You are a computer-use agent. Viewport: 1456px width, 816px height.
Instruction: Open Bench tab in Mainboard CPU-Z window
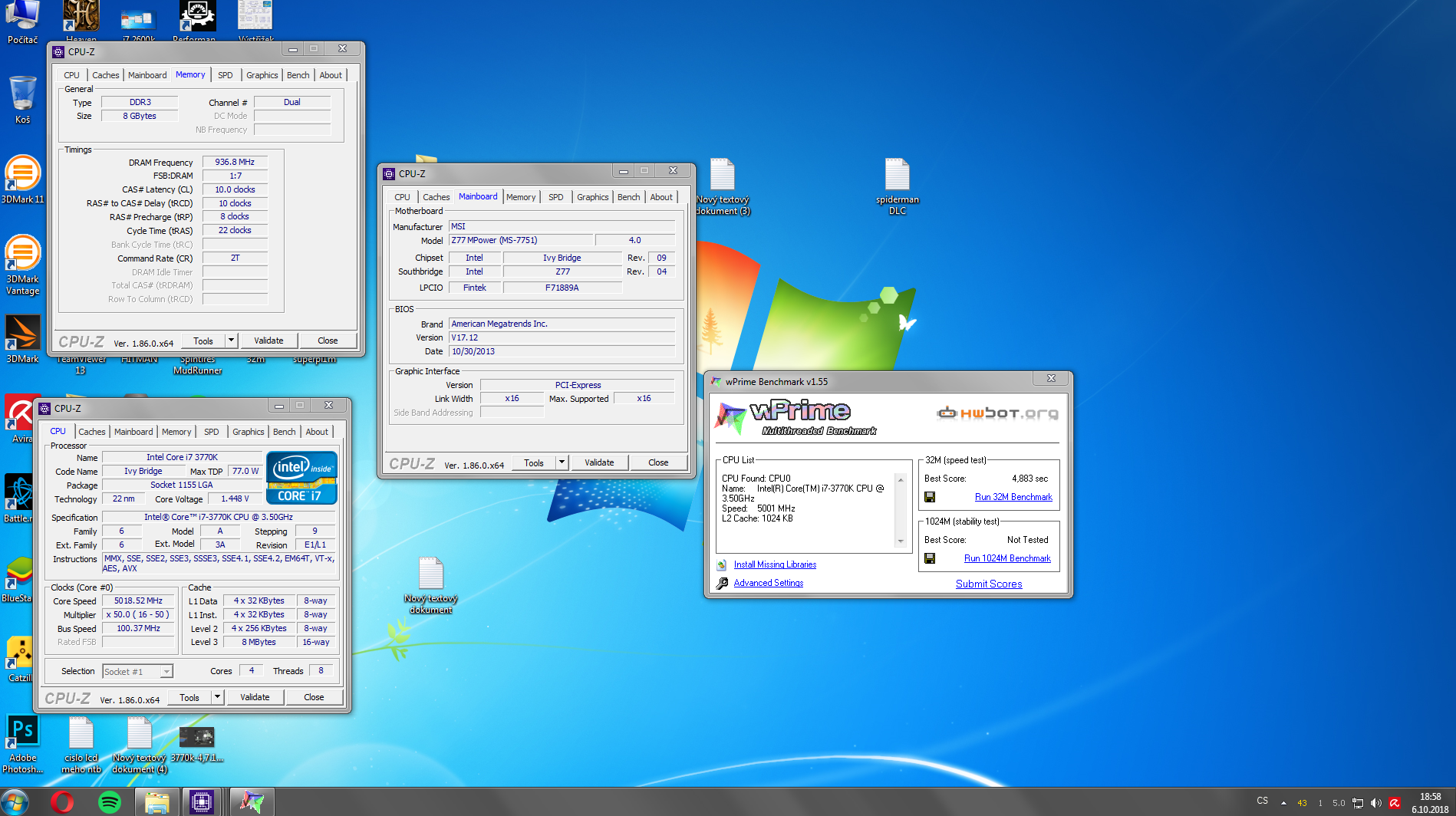coord(628,197)
